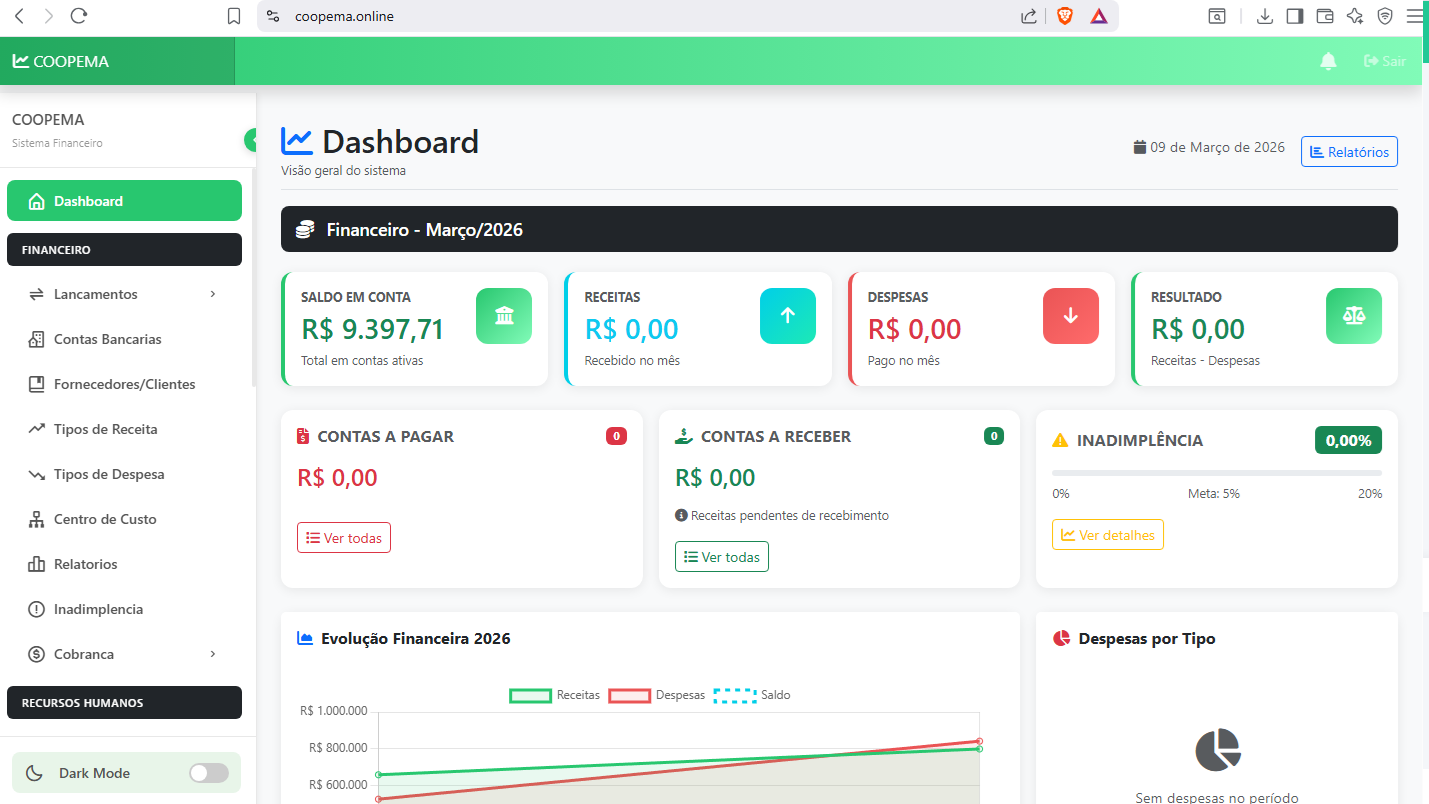Open Tipos de Receita menu item
The width and height of the screenshot is (1429, 804).
124,429
